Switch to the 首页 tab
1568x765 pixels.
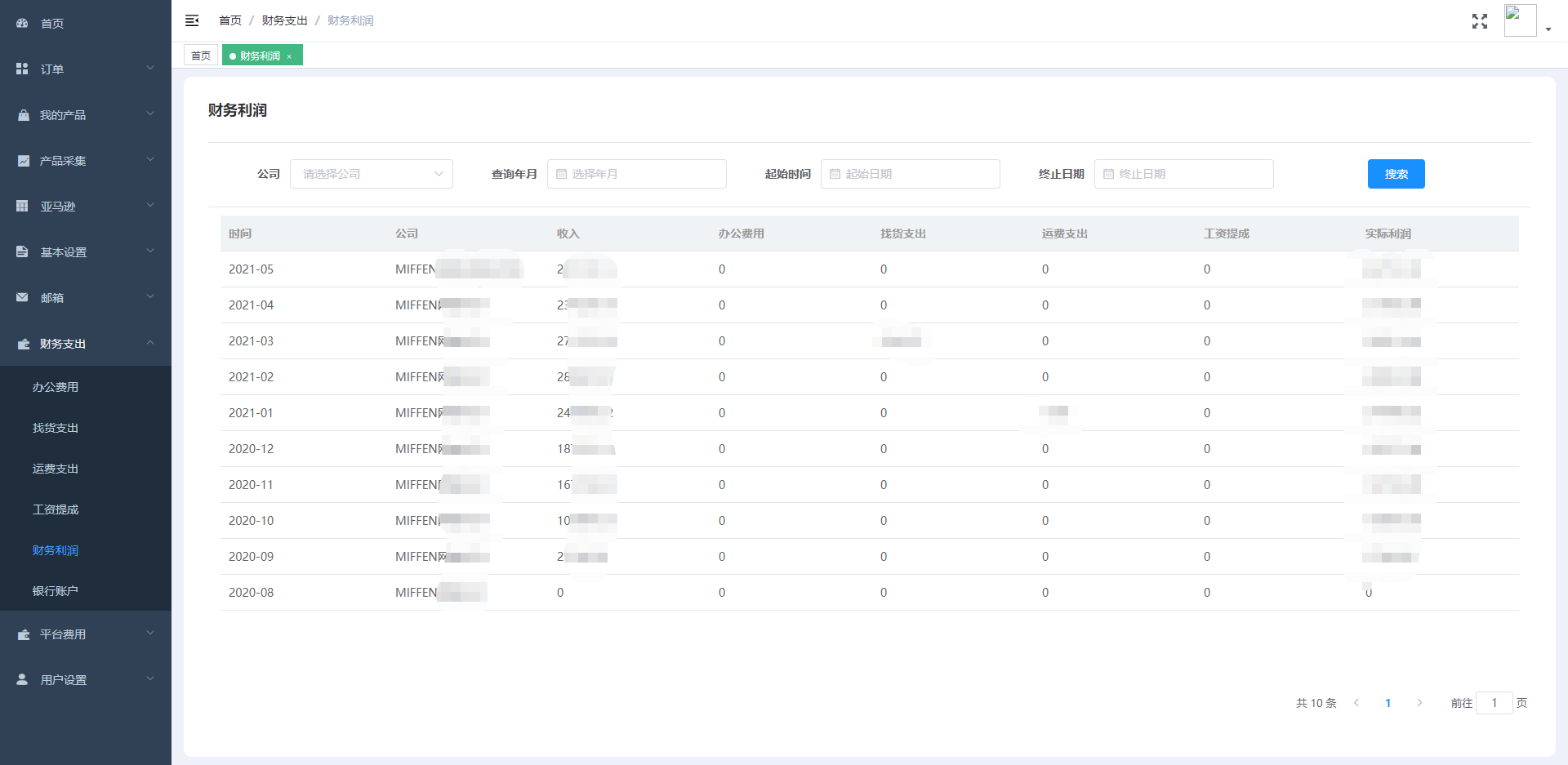pos(201,56)
